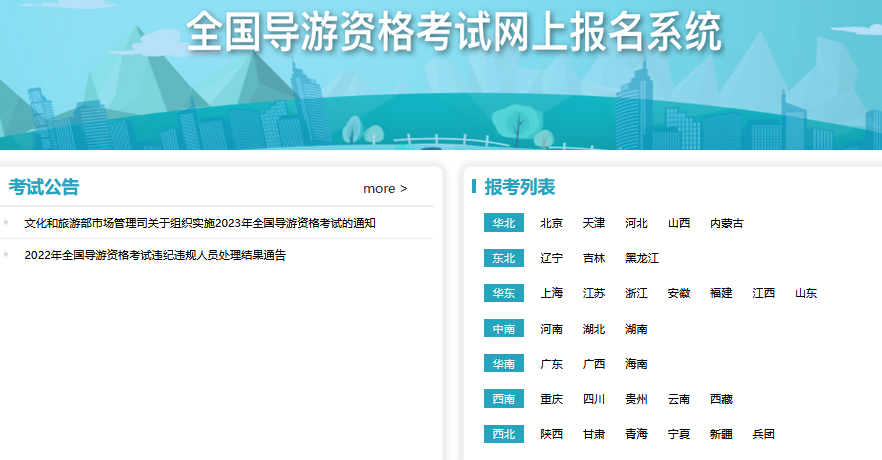Select the 华东 region label
The width and height of the screenshot is (882, 460).
pyautogui.click(x=503, y=293)
